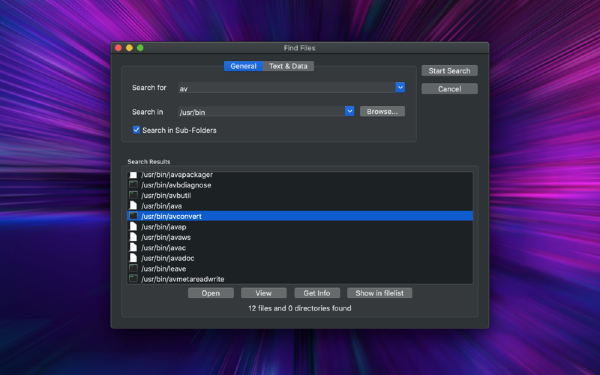The image size is (600, 375).
Task: Click the executable icon beside /usr/bin/avmetareadwrite
Action: click(133, 279)
